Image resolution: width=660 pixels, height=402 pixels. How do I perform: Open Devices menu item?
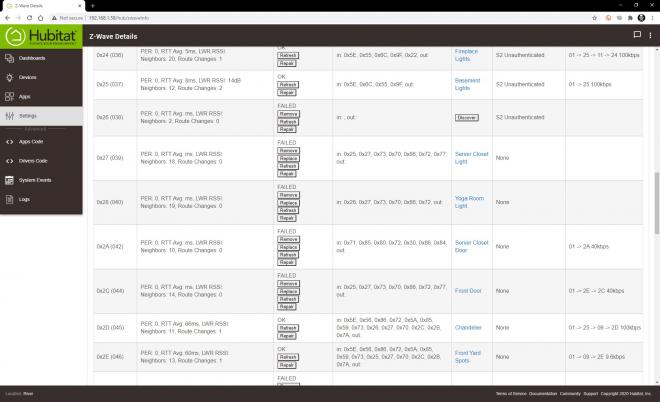27,77
